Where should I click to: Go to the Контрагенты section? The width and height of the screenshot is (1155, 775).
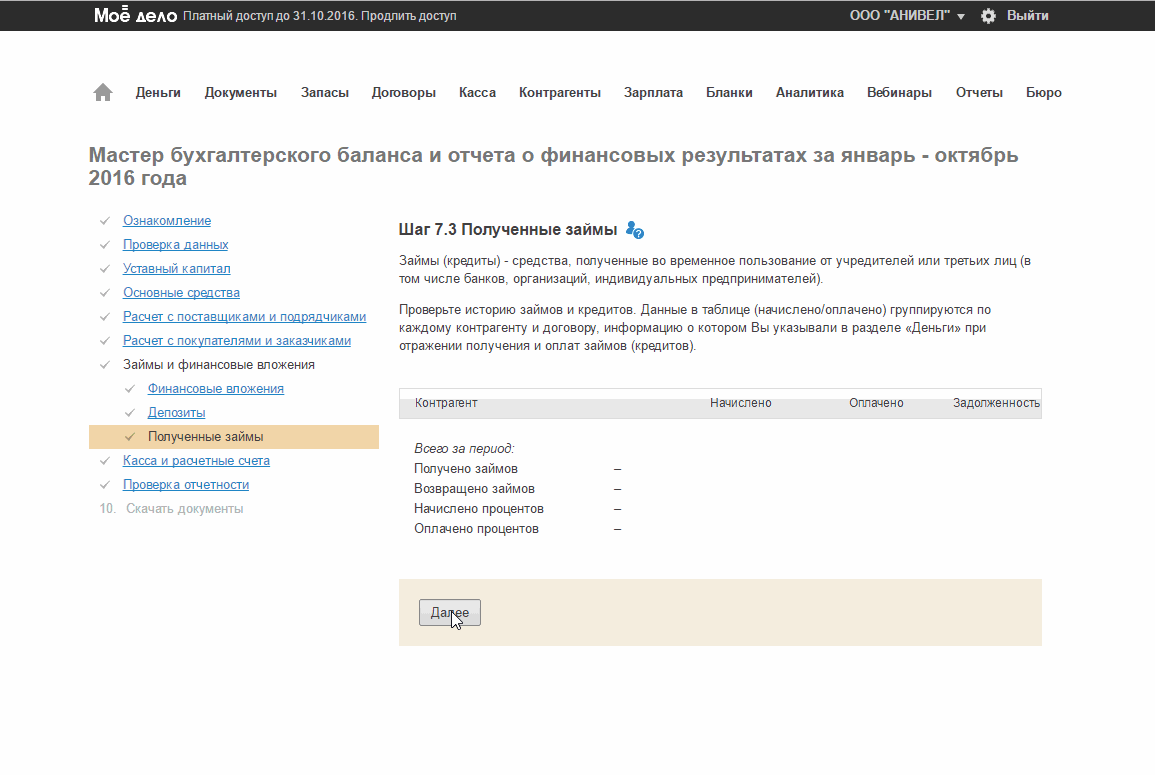click(559, 93)
